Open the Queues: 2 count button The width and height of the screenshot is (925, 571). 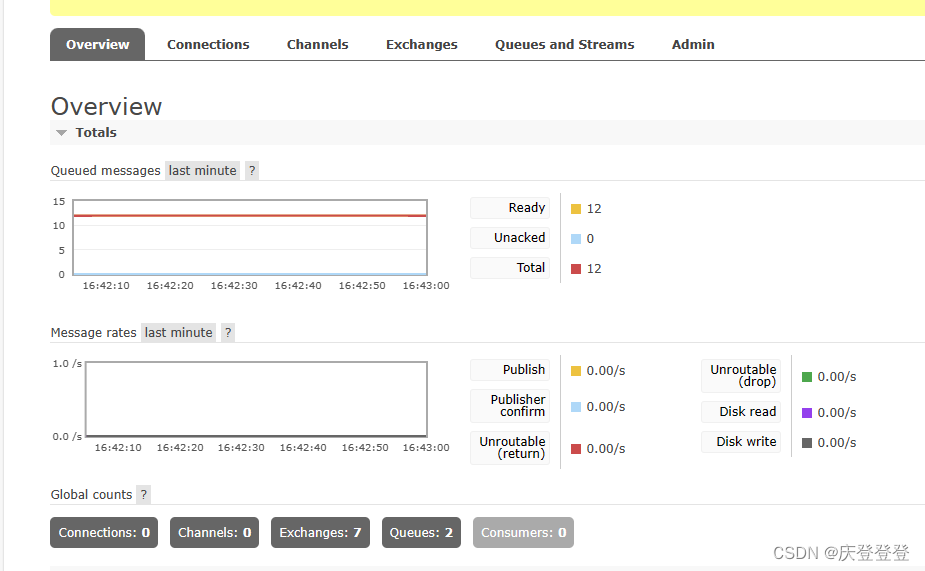point(421,533)
